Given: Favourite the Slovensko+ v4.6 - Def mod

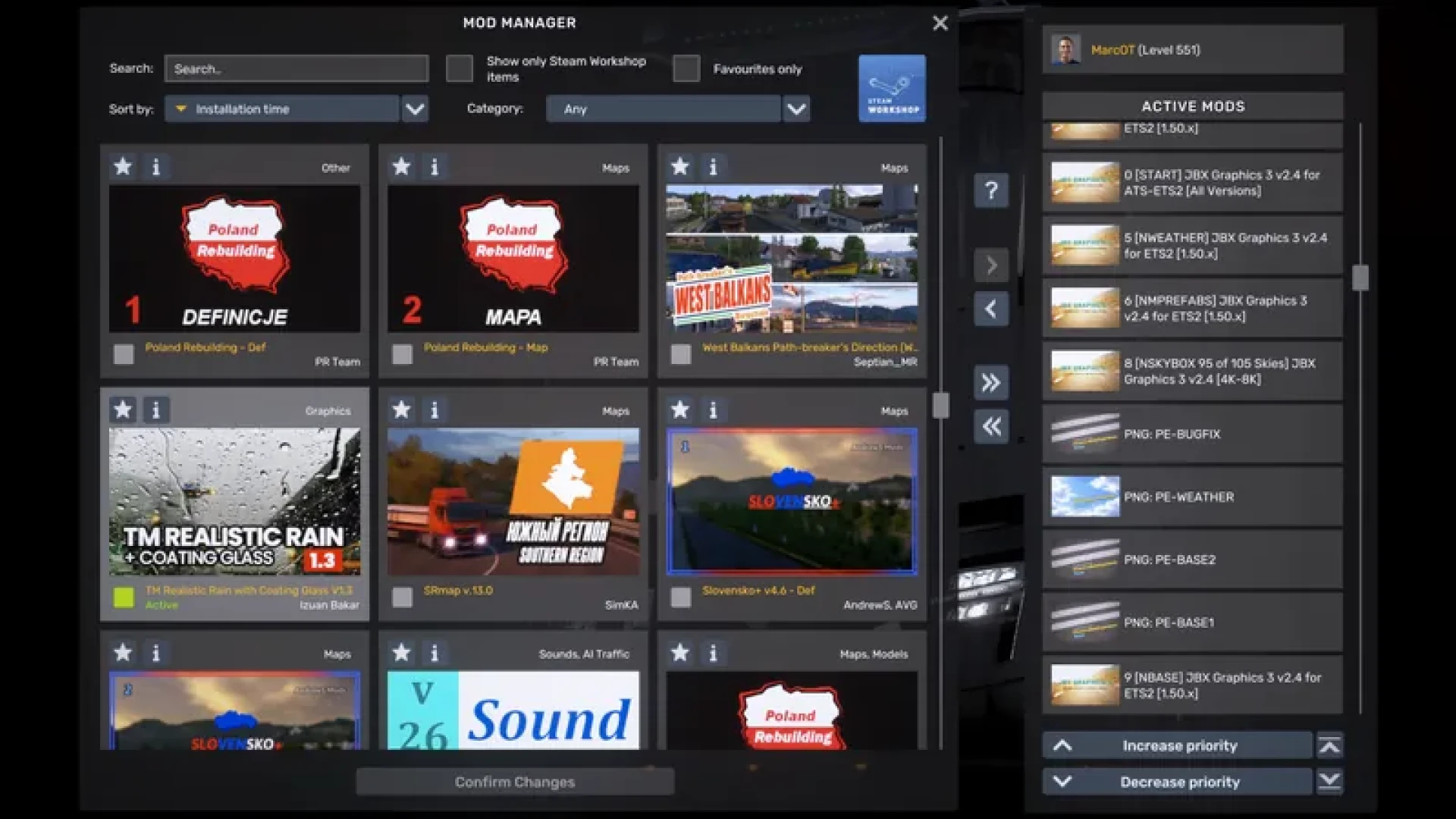Looking at the screenshot, I should click(680, 409).
